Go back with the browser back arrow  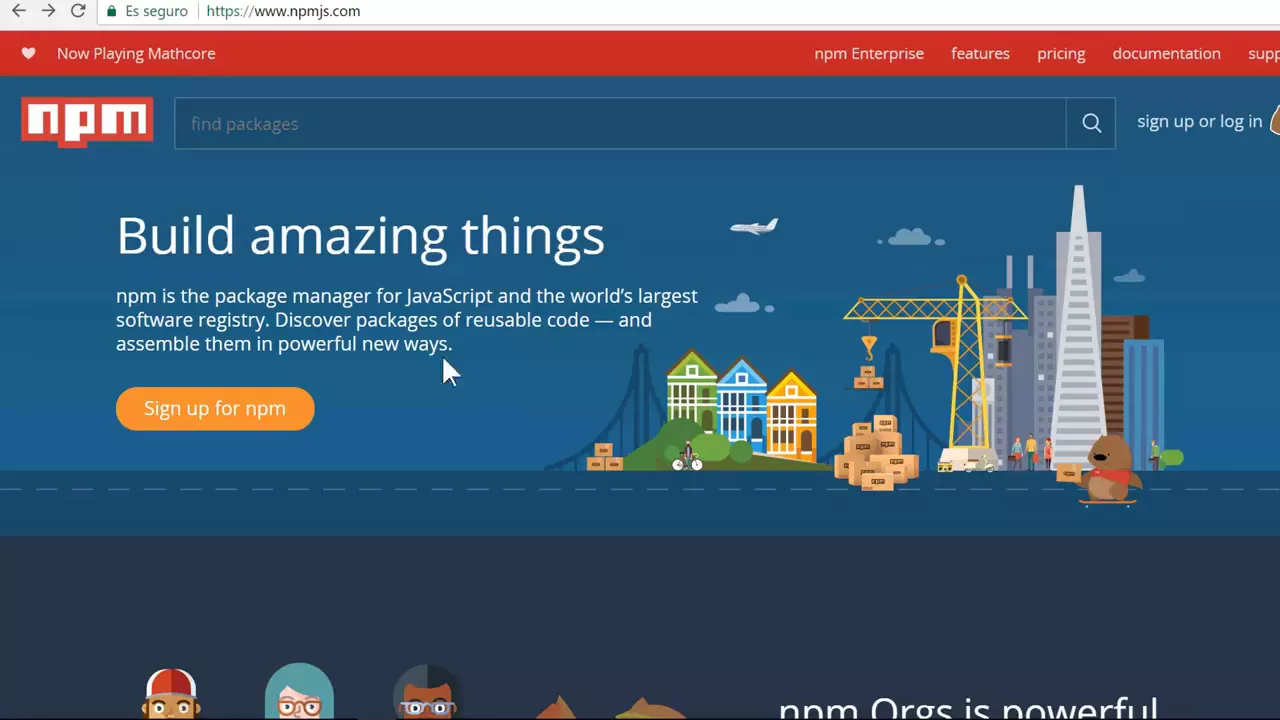(19, 11)
